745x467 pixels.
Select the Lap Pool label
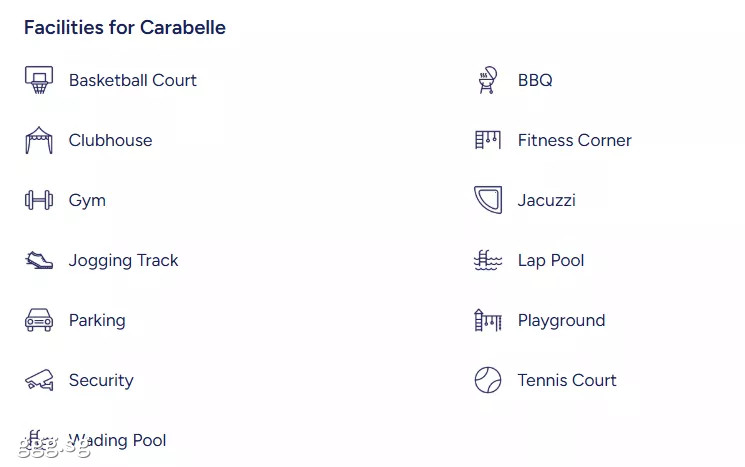551,261
